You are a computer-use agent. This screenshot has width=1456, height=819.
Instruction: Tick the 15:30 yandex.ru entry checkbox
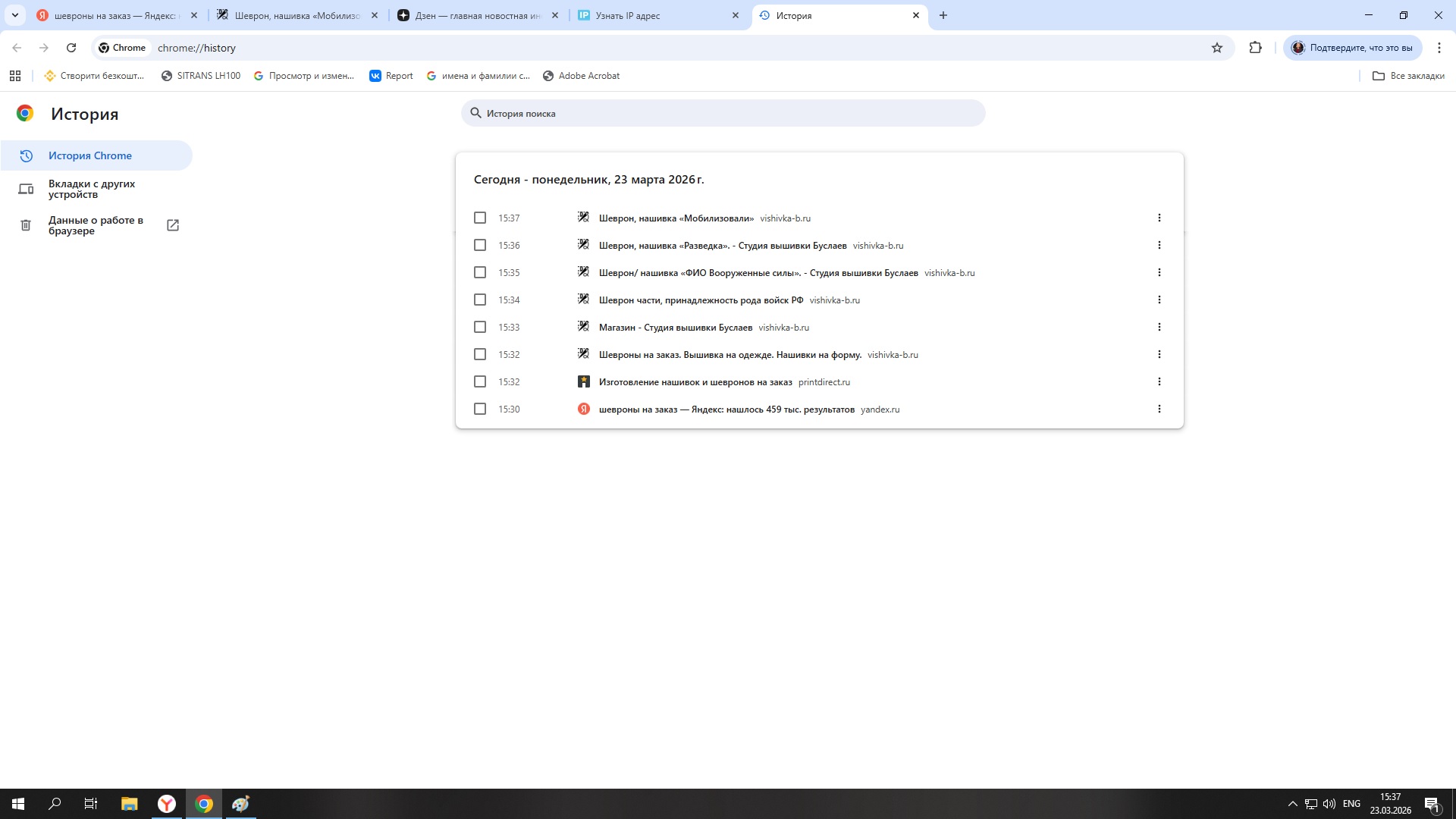[x=480, y=409]
